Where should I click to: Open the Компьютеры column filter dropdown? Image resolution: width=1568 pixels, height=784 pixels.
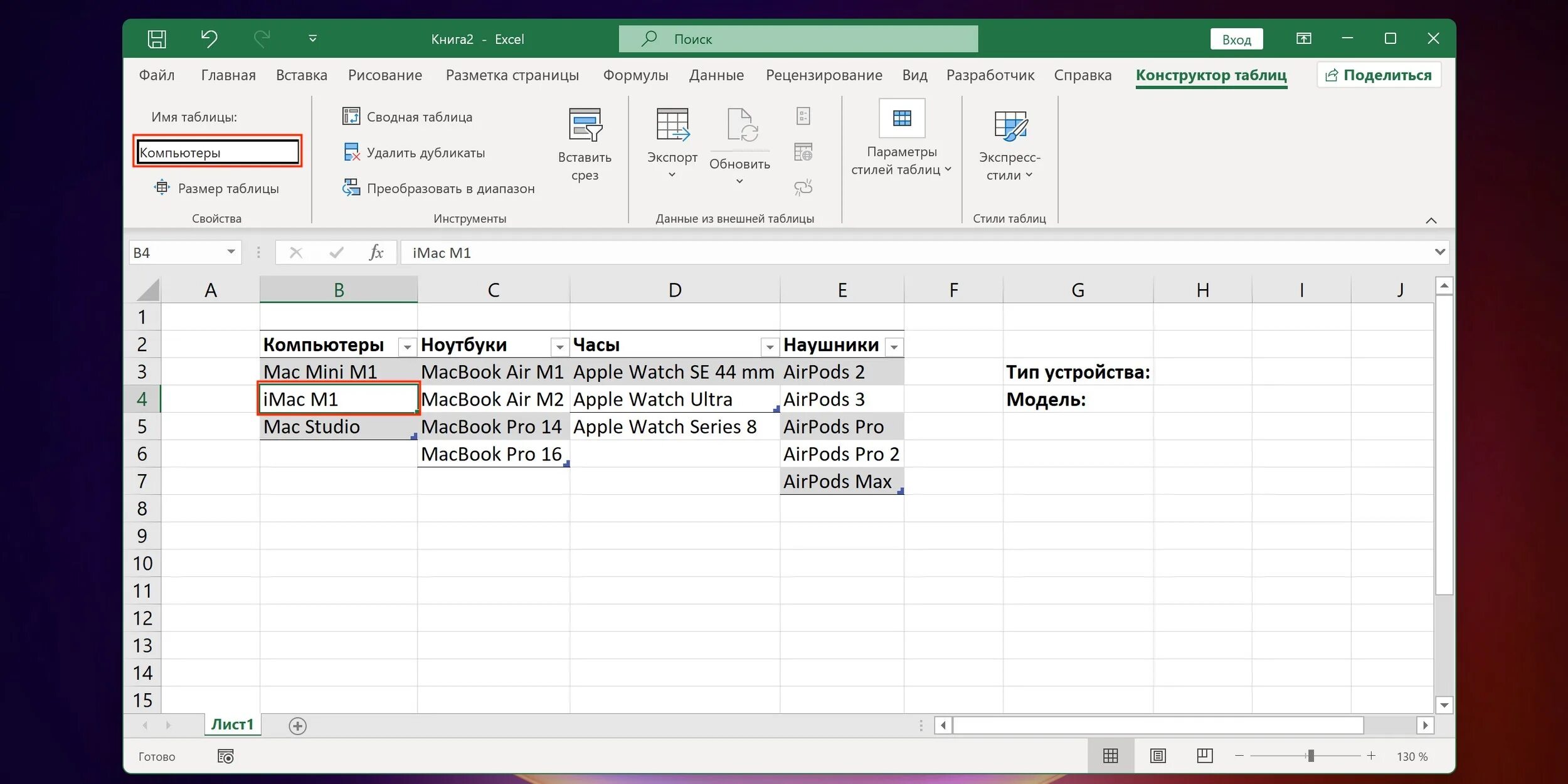407,346
